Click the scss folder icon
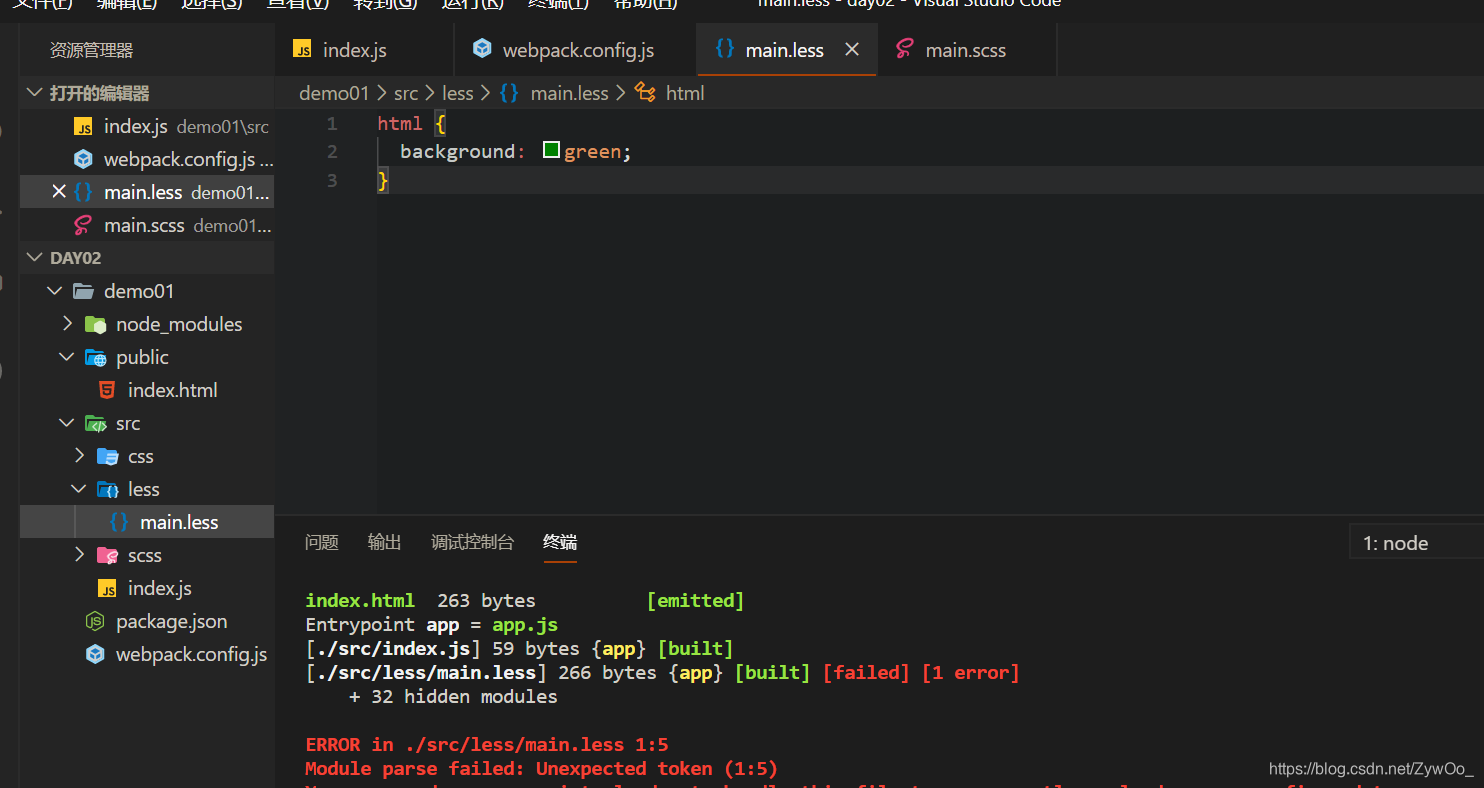The width and height of the screenshot is (1484, 788). pos(107,555)
